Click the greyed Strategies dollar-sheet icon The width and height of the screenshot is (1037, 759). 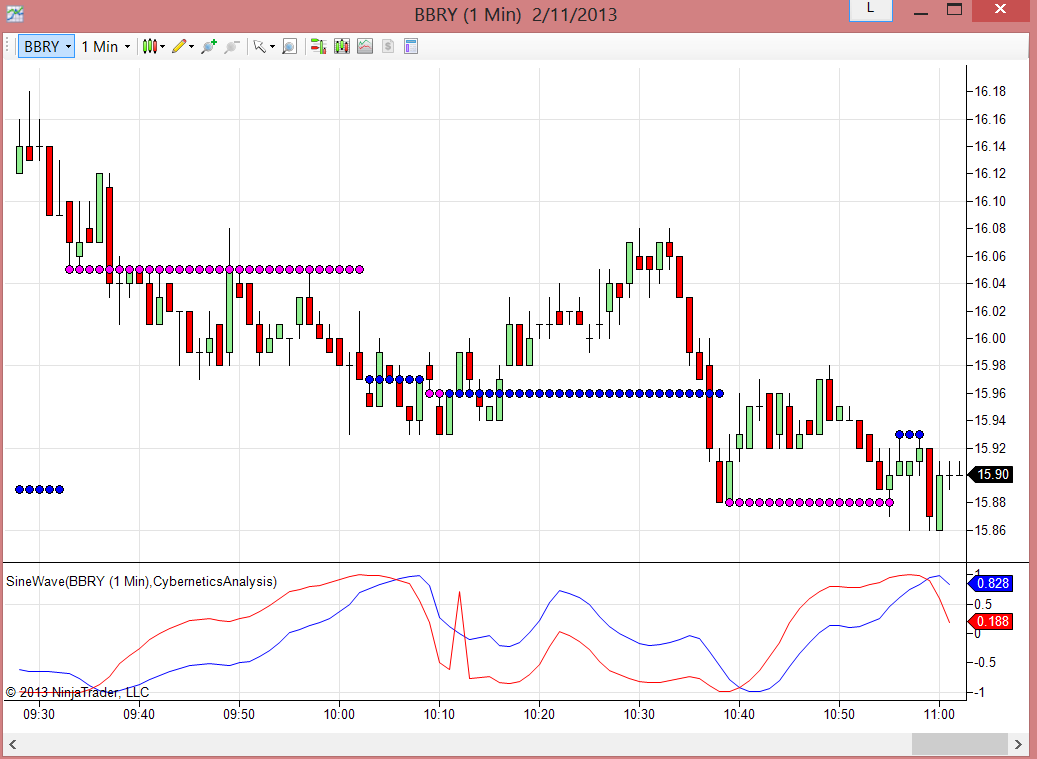(x=388, y=46)
